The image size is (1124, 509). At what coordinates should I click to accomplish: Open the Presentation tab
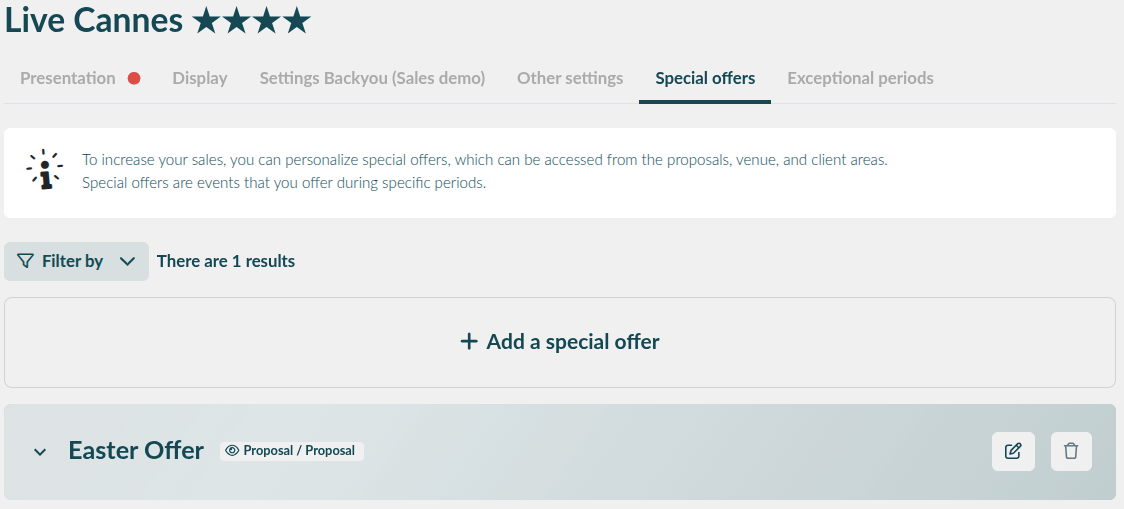click(x=67, y=78)
